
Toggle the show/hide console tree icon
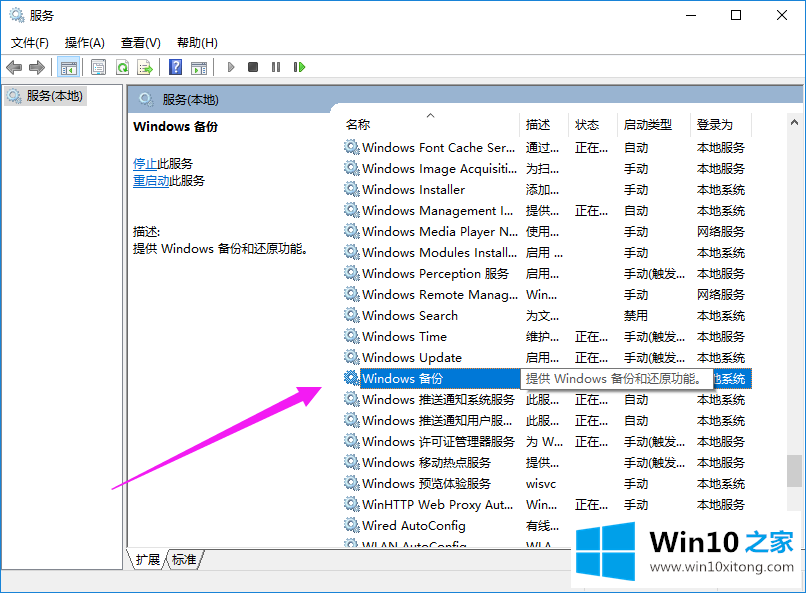click(x=68, y=67)
